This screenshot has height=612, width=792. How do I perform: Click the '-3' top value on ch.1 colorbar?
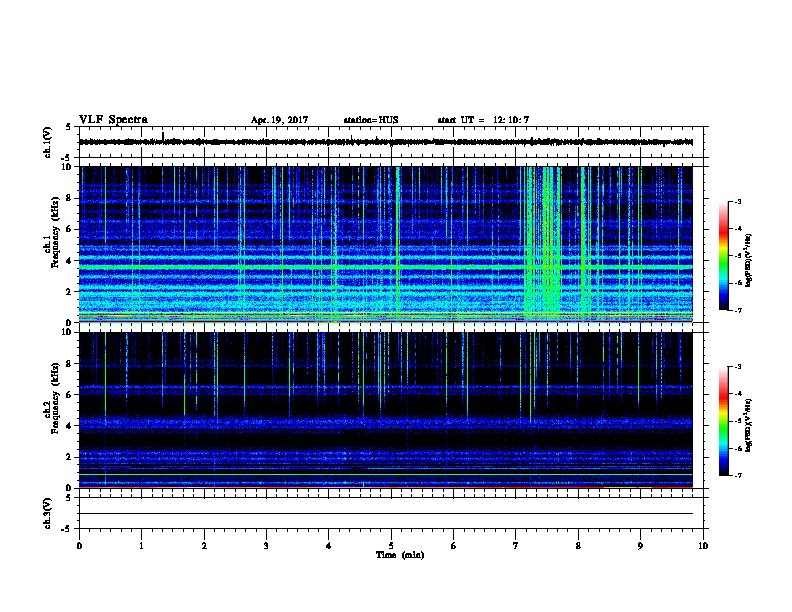tap(737, 201)
